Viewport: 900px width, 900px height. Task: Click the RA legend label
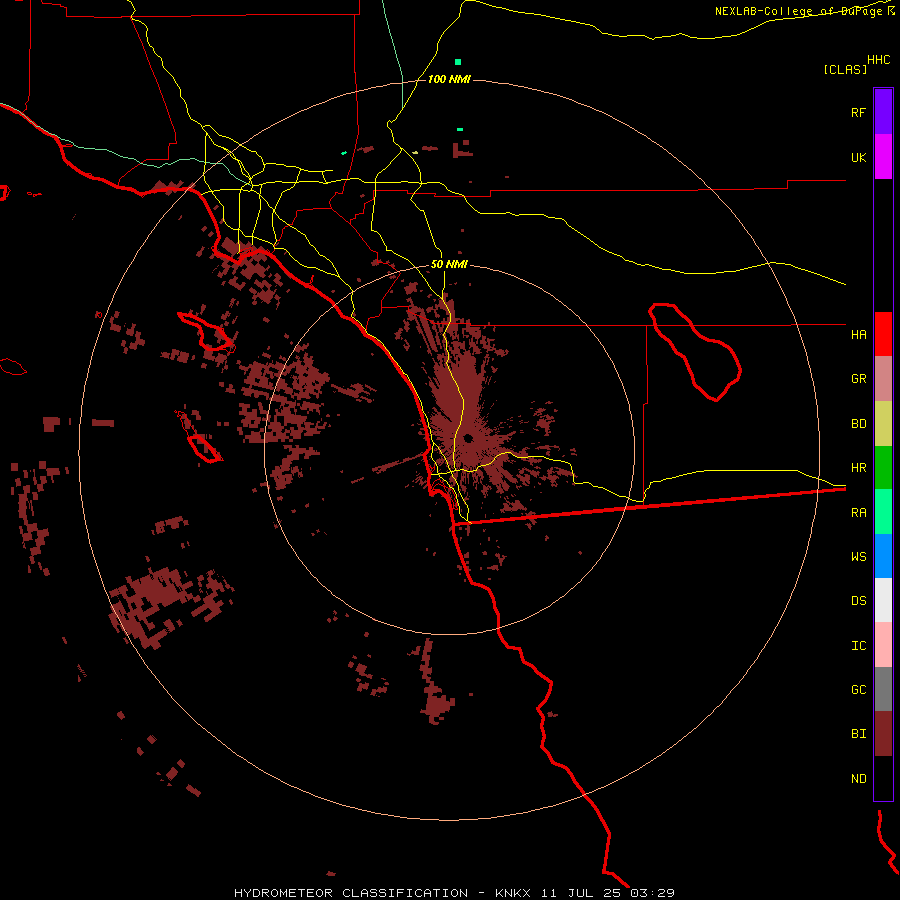pos(858,513)
